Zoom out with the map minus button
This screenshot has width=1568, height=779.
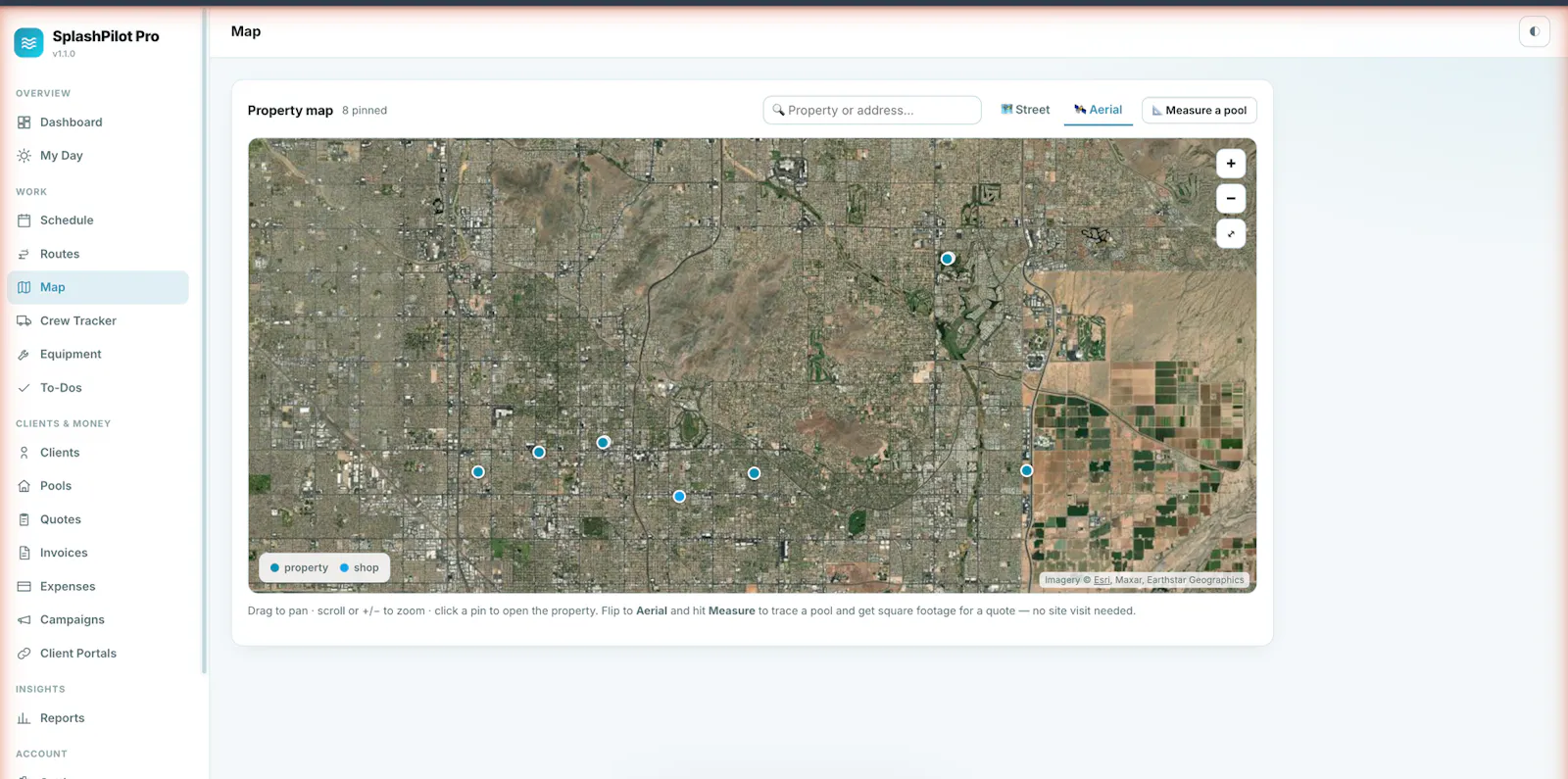point(1231,199)
